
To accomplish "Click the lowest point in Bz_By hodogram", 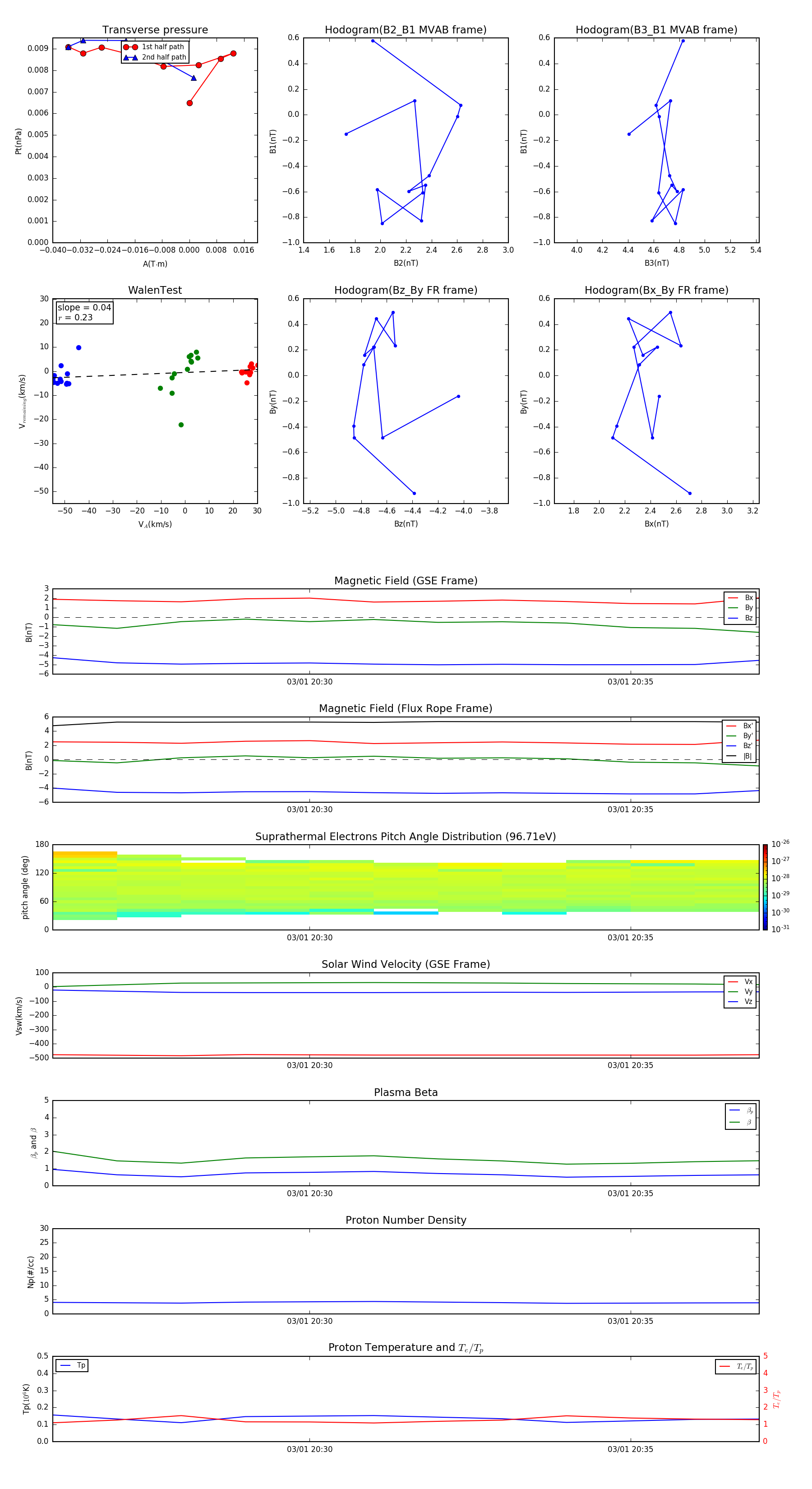I will (x=414, y=493).
